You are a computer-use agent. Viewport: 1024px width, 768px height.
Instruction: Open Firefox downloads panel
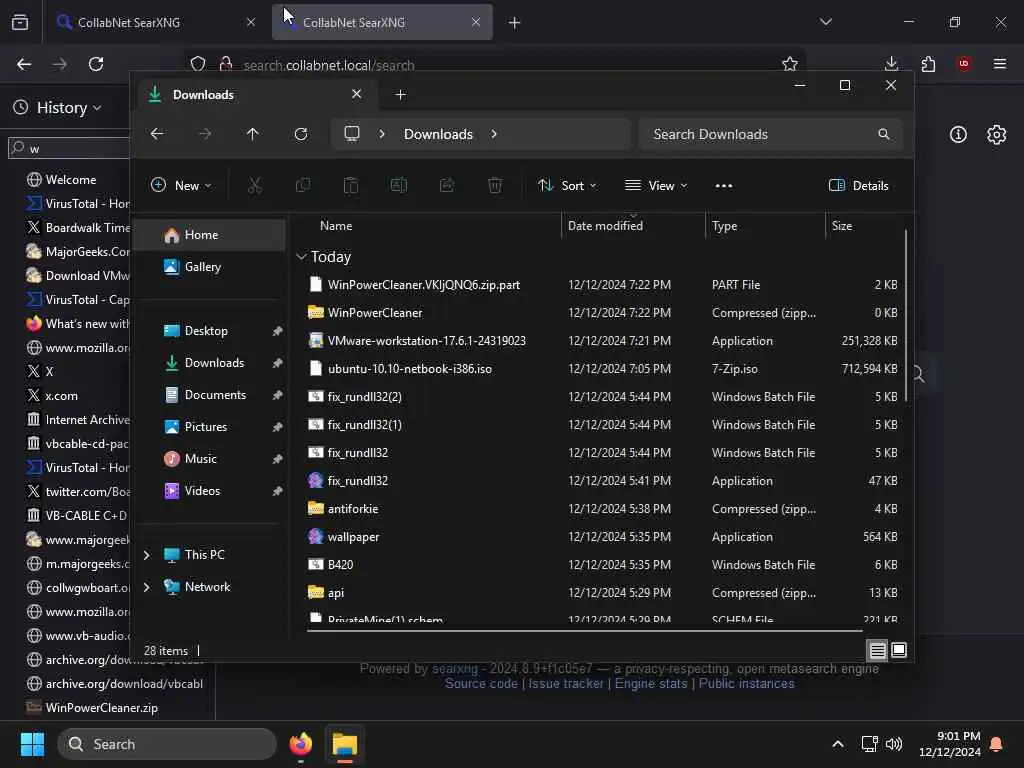coord(891,63)
